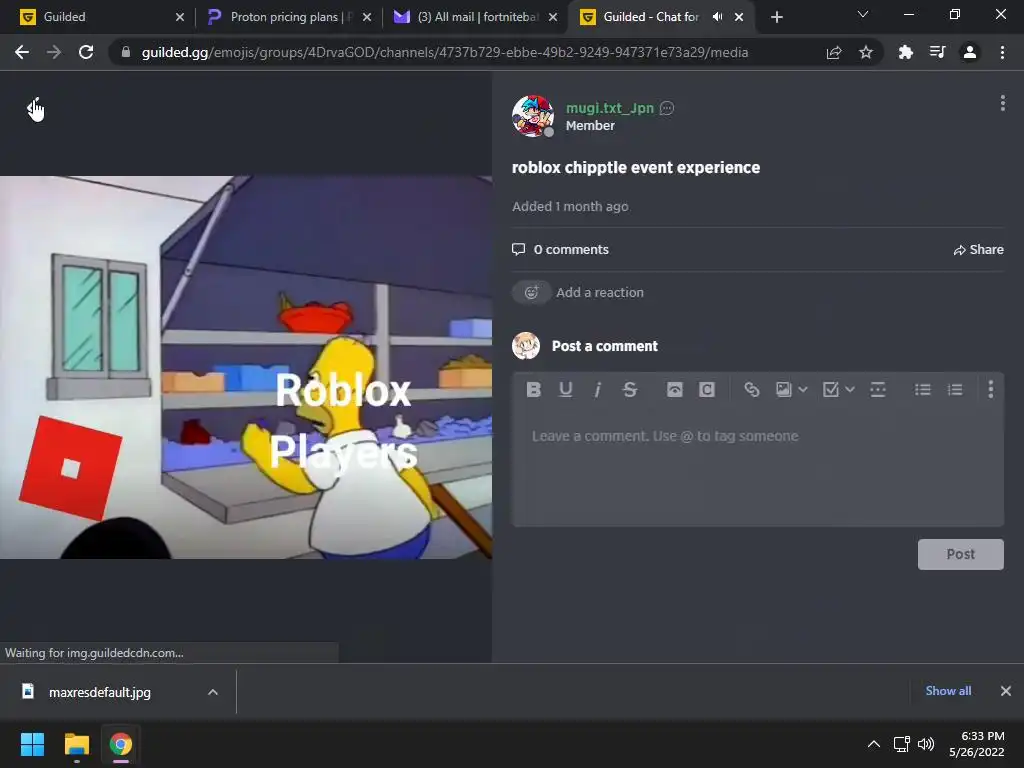Bookmark this page with star icon
The height and width of the screenshot is (768, 1024).
coord(866,52)
